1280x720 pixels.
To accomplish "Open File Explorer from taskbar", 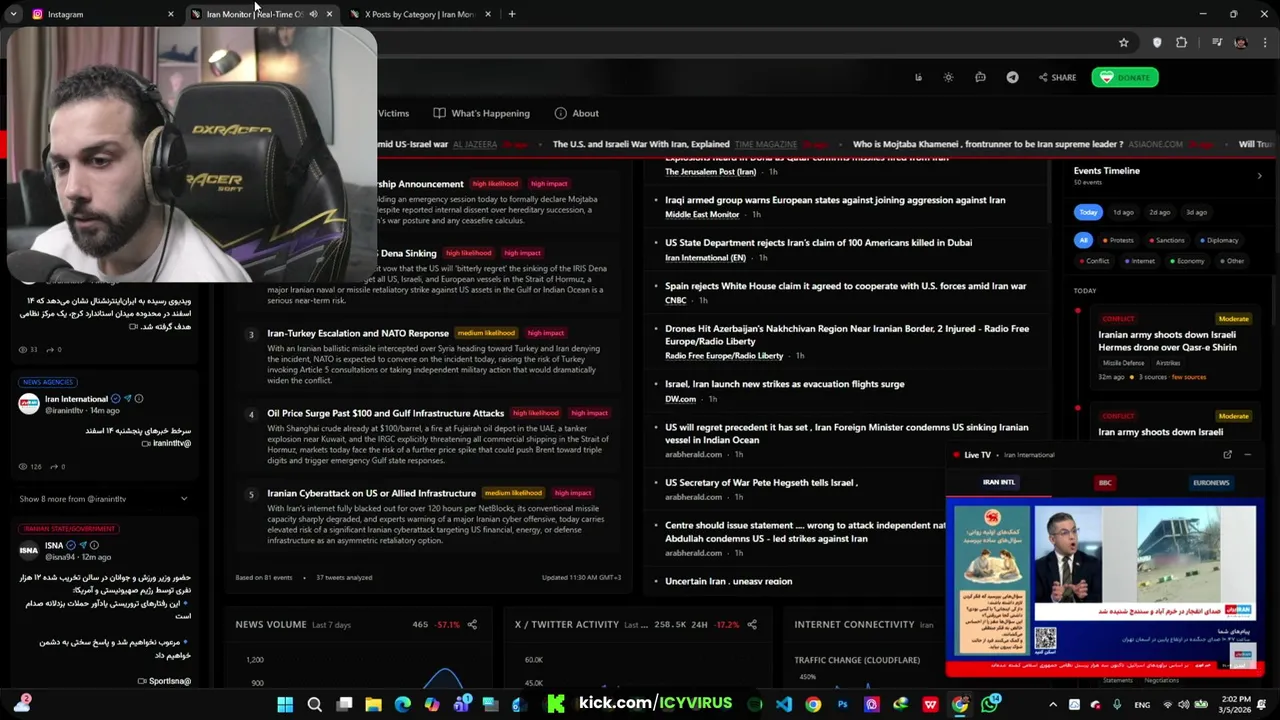I will click(x=373, y=705).
